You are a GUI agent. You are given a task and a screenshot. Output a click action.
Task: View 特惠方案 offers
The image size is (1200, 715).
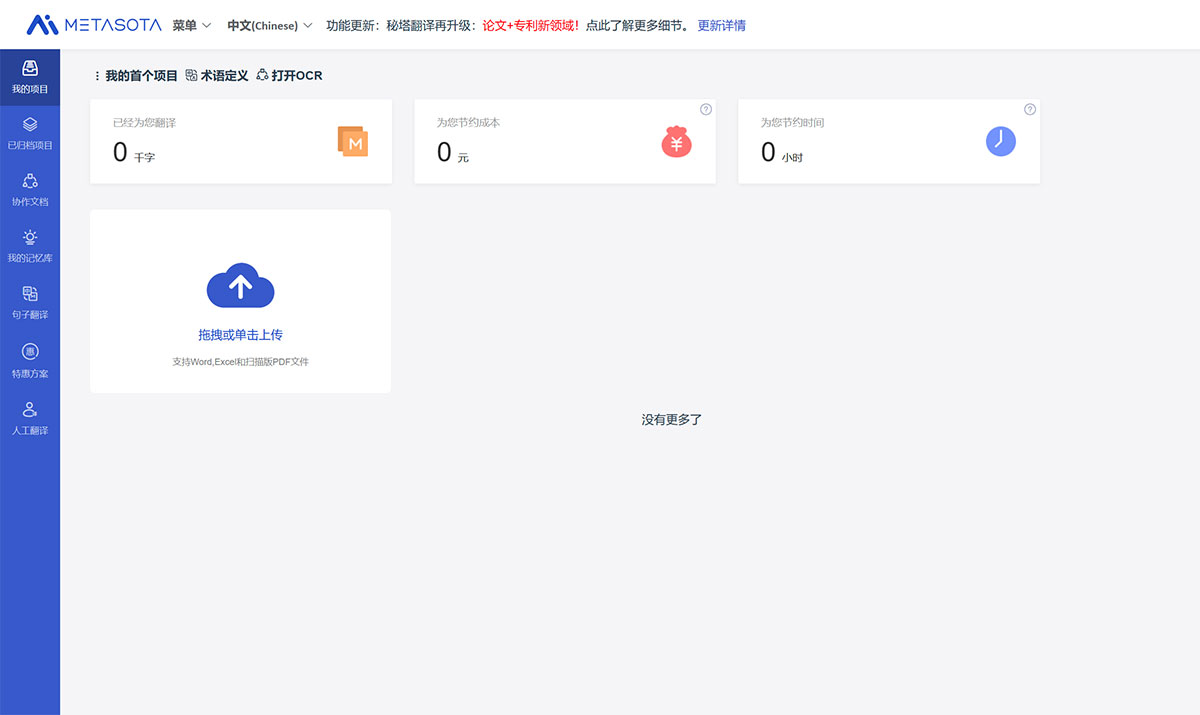tap(30, 360)
